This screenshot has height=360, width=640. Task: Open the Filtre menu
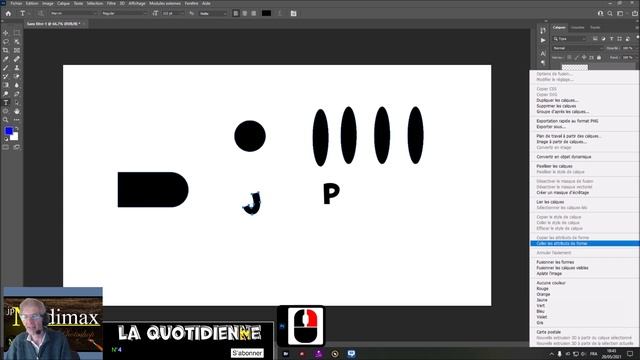click(111, 3)
